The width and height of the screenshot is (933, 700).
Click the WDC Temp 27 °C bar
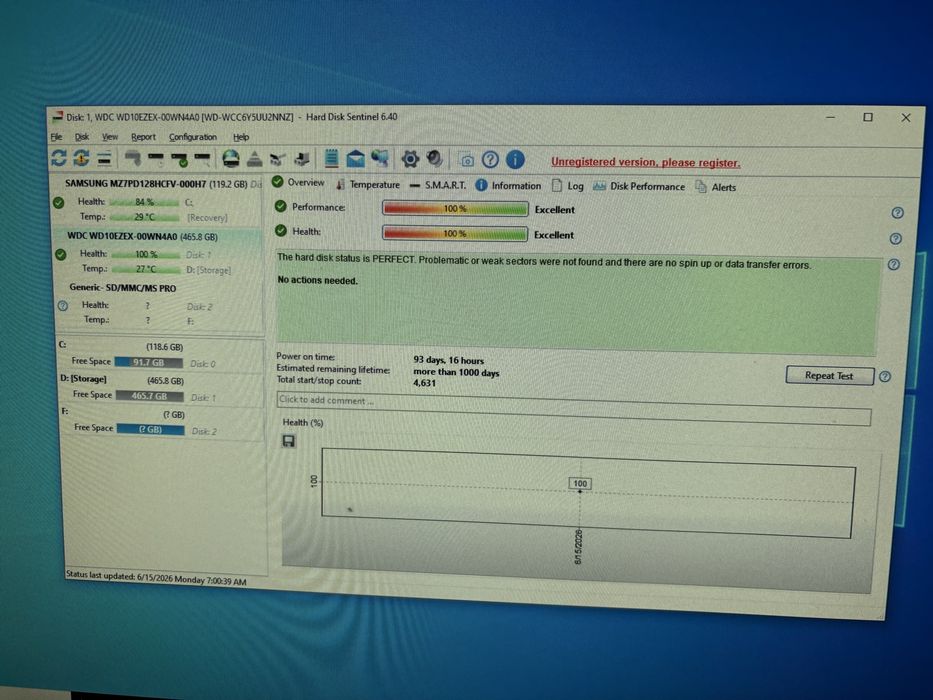146,269
